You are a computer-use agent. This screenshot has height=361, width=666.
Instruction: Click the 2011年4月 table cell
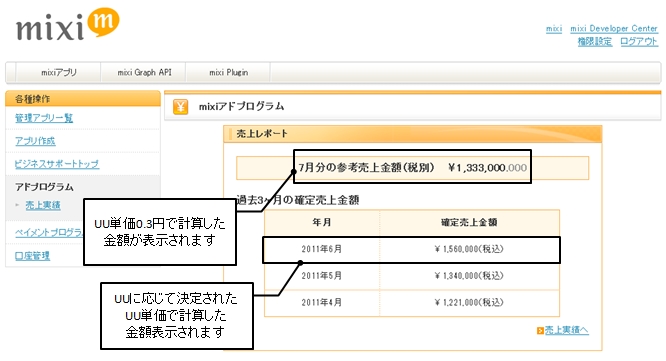click(322, 303)
